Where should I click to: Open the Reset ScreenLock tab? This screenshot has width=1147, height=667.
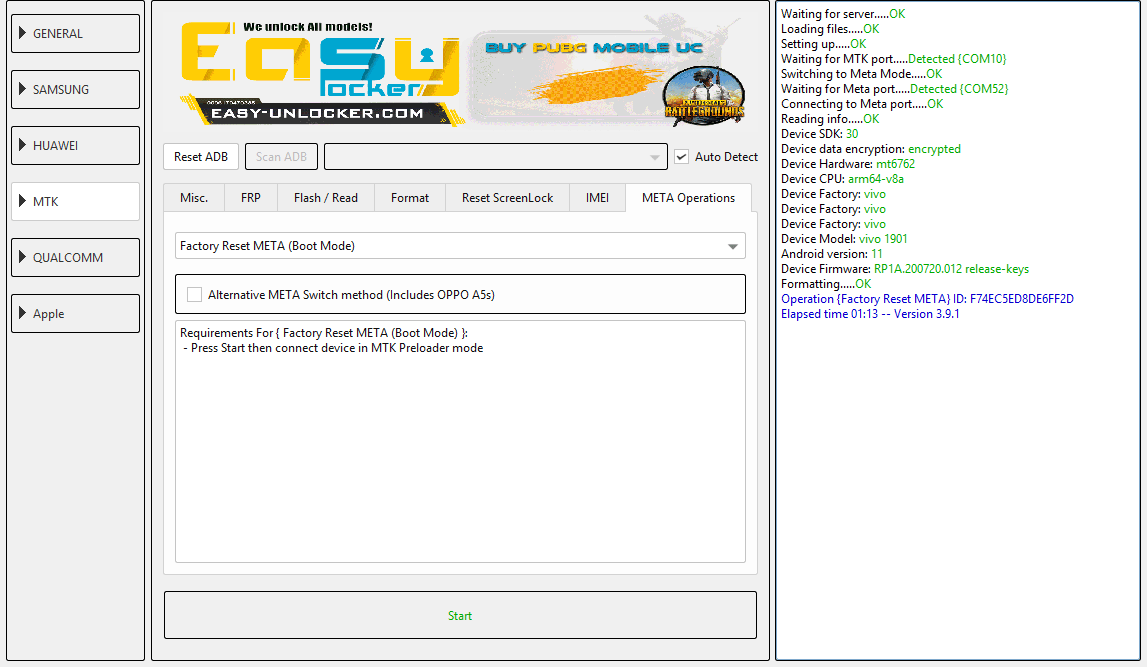tap(507, 198)
